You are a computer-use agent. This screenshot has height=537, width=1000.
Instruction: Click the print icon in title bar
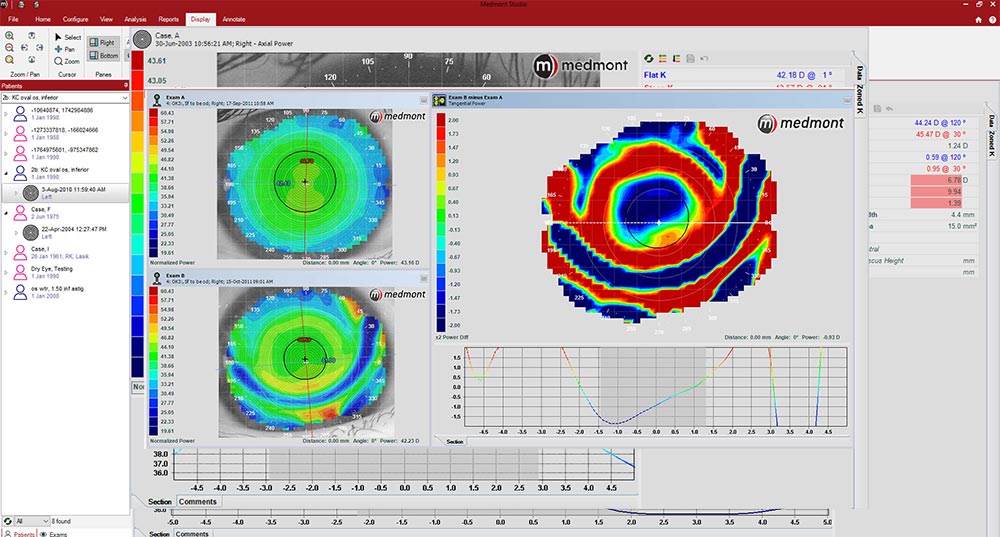tap(21, 4)
